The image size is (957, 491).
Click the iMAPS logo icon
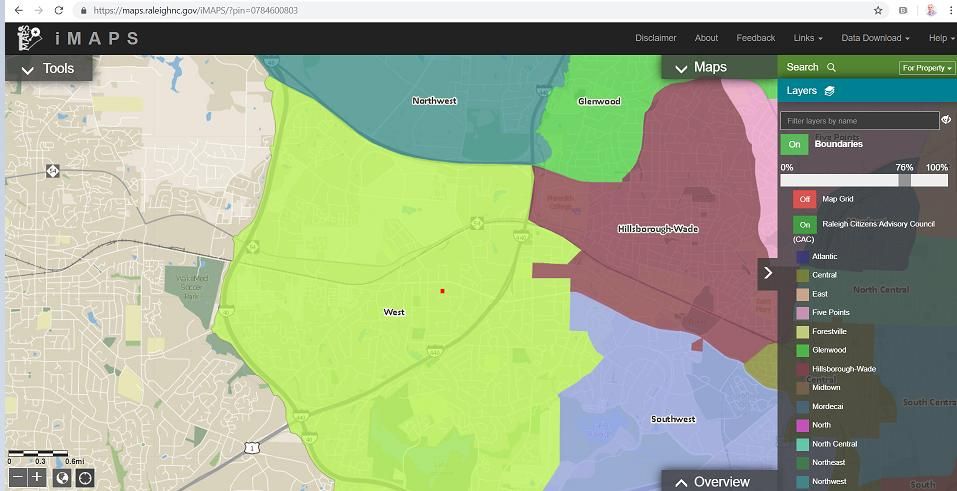(29, 38)
